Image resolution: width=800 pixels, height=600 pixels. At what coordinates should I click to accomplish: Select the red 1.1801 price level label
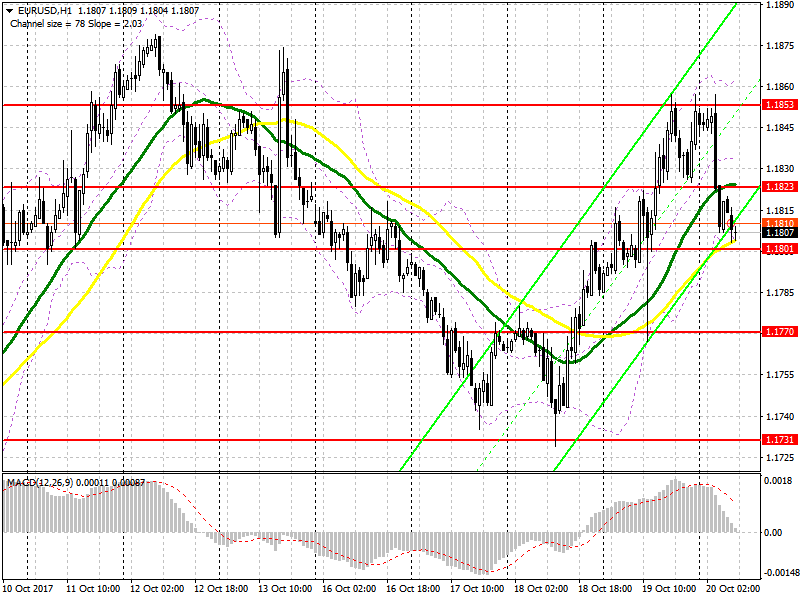[x=780, y=248]
